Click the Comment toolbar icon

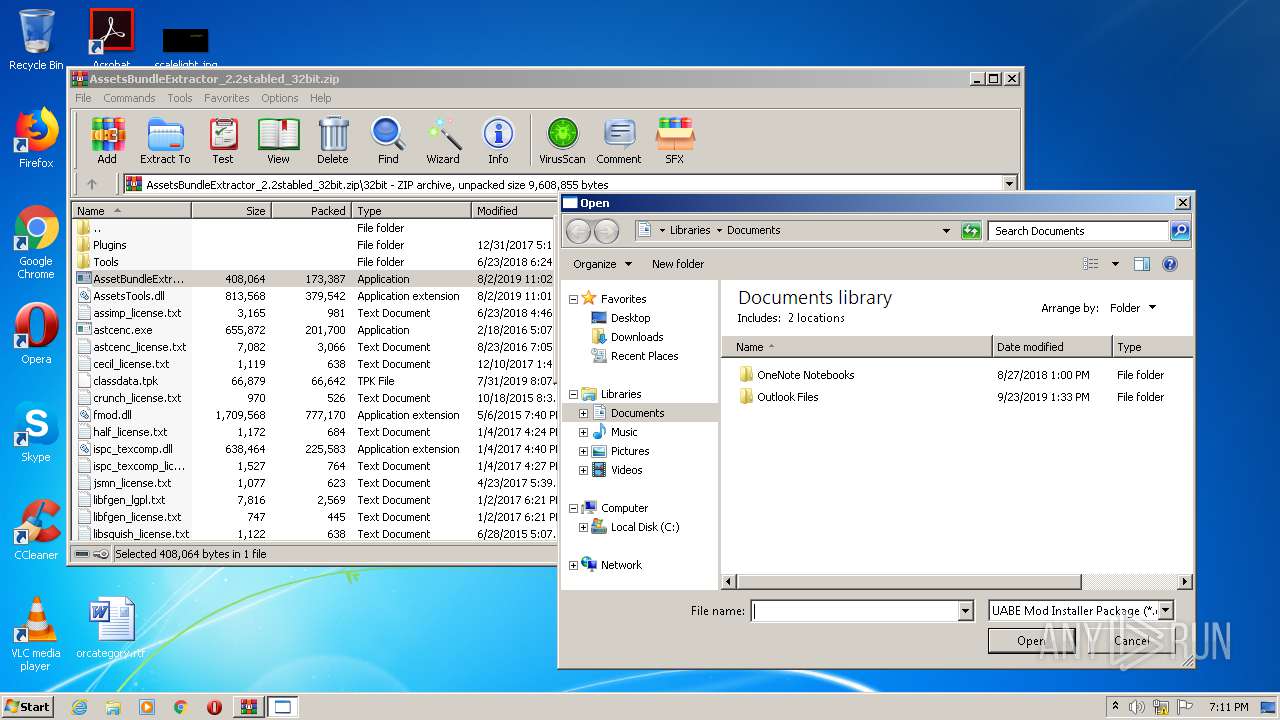[619, 140]
